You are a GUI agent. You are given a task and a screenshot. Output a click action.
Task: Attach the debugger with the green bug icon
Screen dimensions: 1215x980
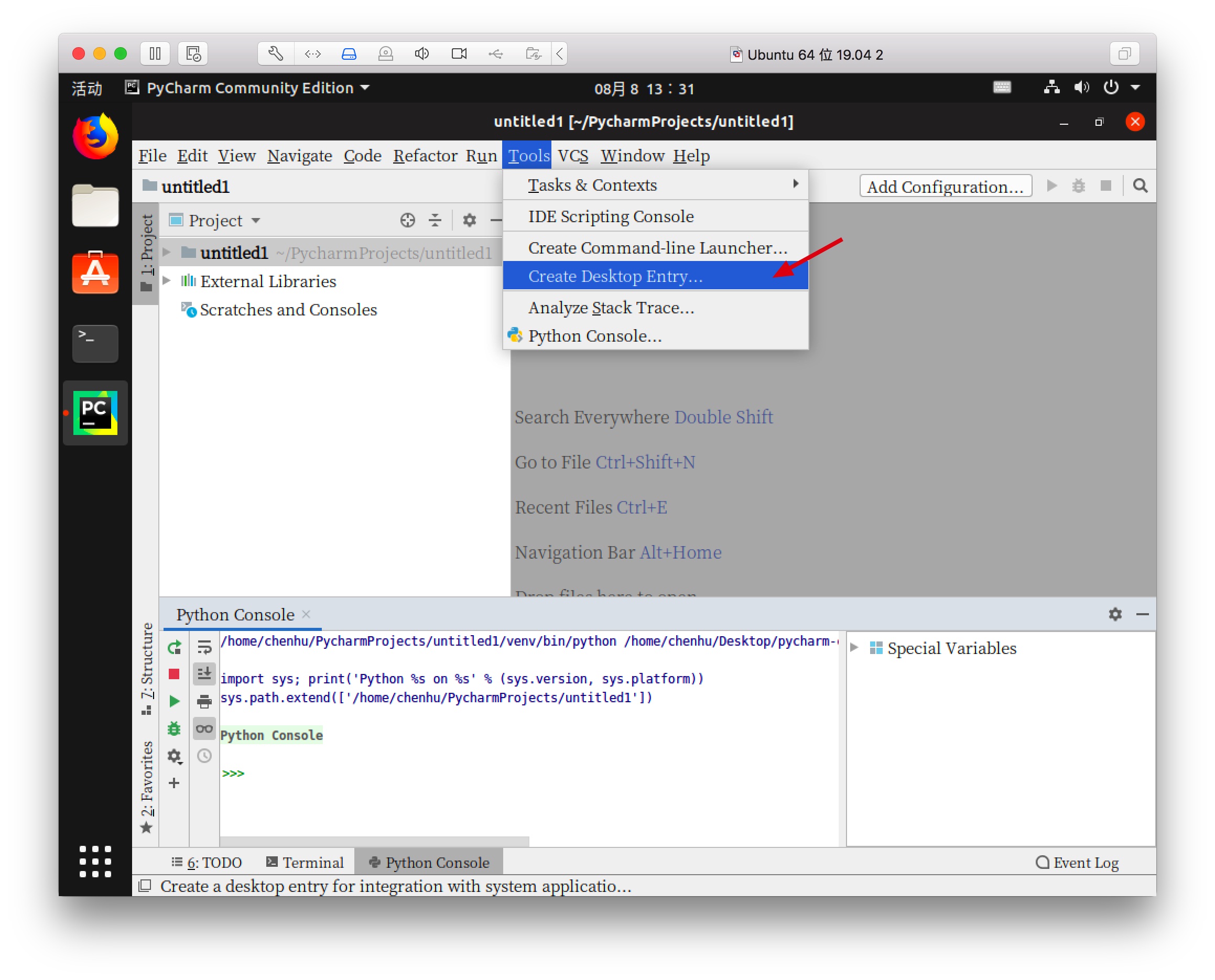pos(174,729)
